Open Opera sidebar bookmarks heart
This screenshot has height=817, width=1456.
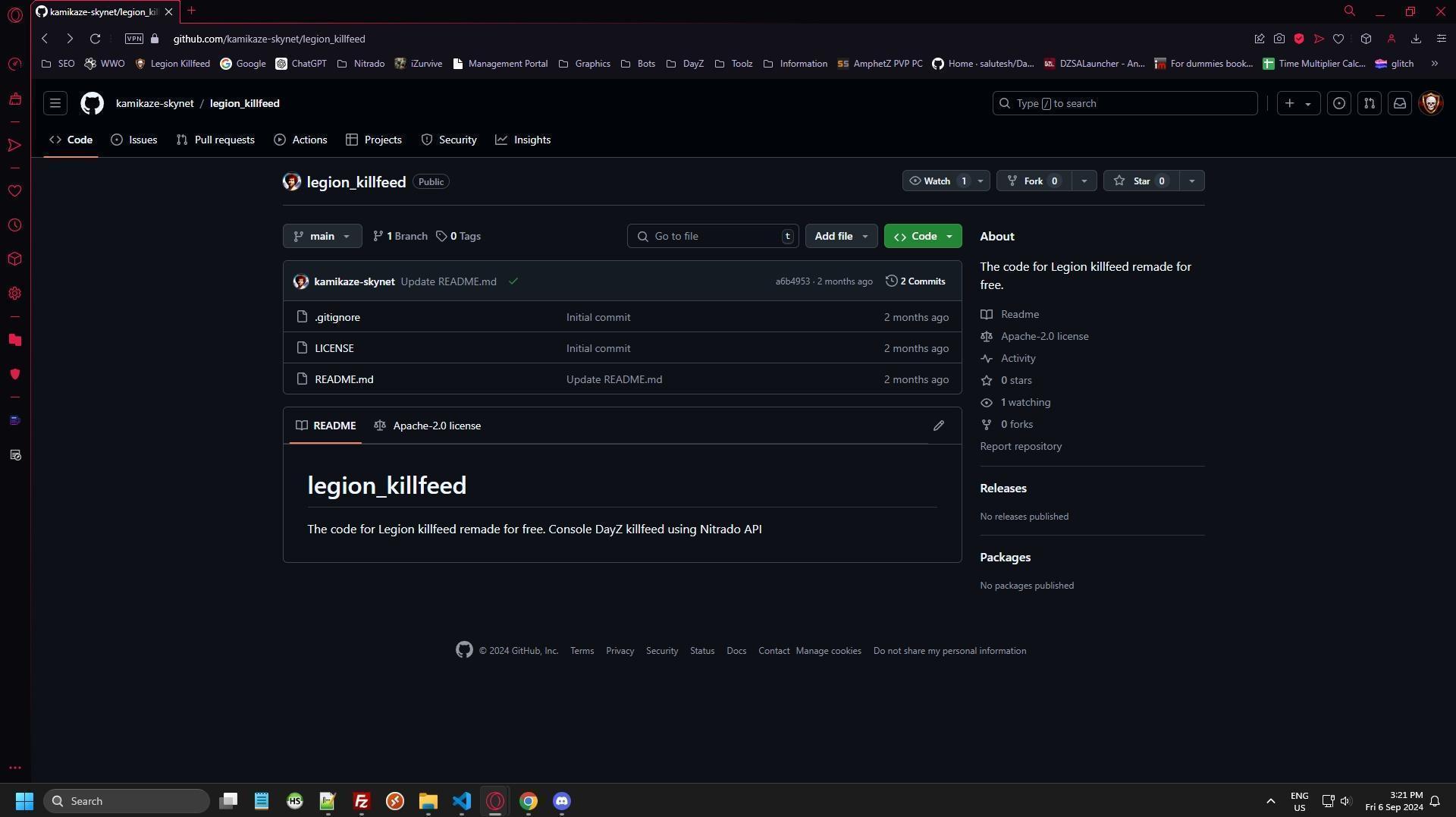pyautogui.click(x=14, y=190)
